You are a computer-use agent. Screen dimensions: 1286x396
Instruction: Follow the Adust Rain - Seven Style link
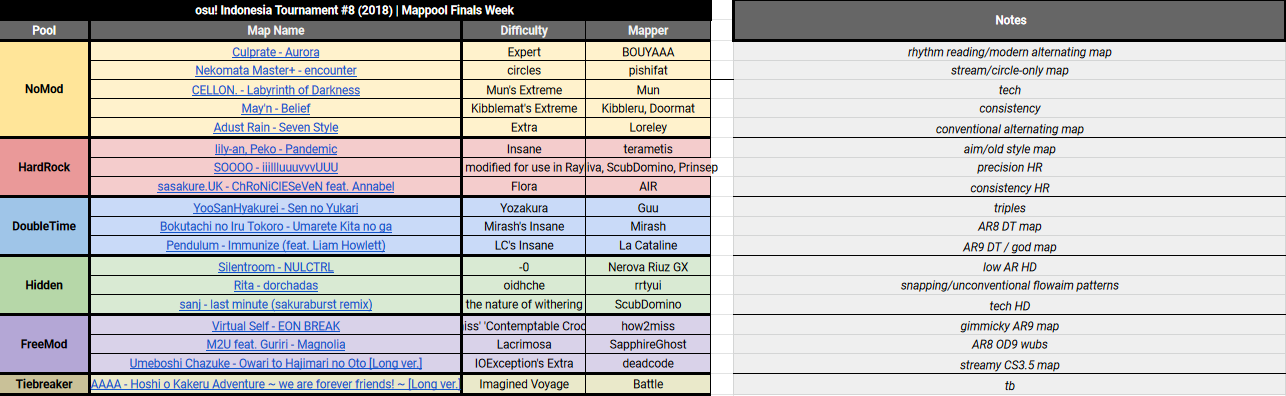click(275, 127)
